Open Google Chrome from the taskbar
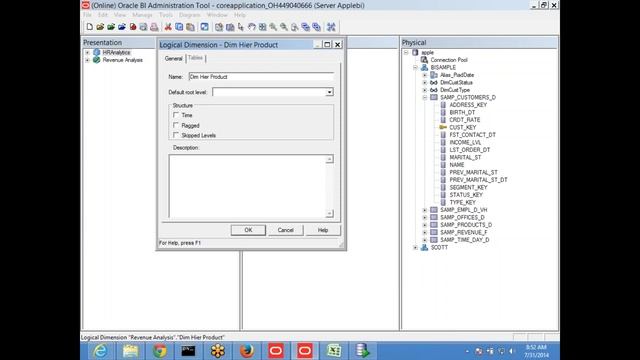Viewport: 640px width, 360px height. coord(160,351)
